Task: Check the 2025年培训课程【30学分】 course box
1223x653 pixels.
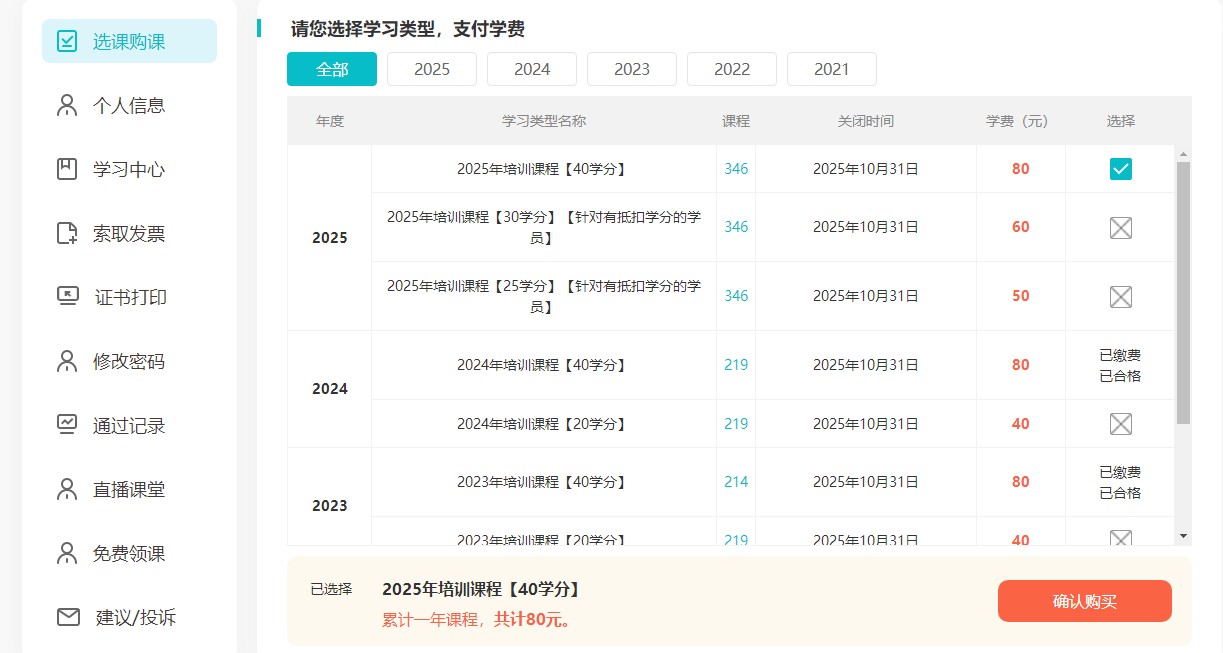Action: 1119,227
